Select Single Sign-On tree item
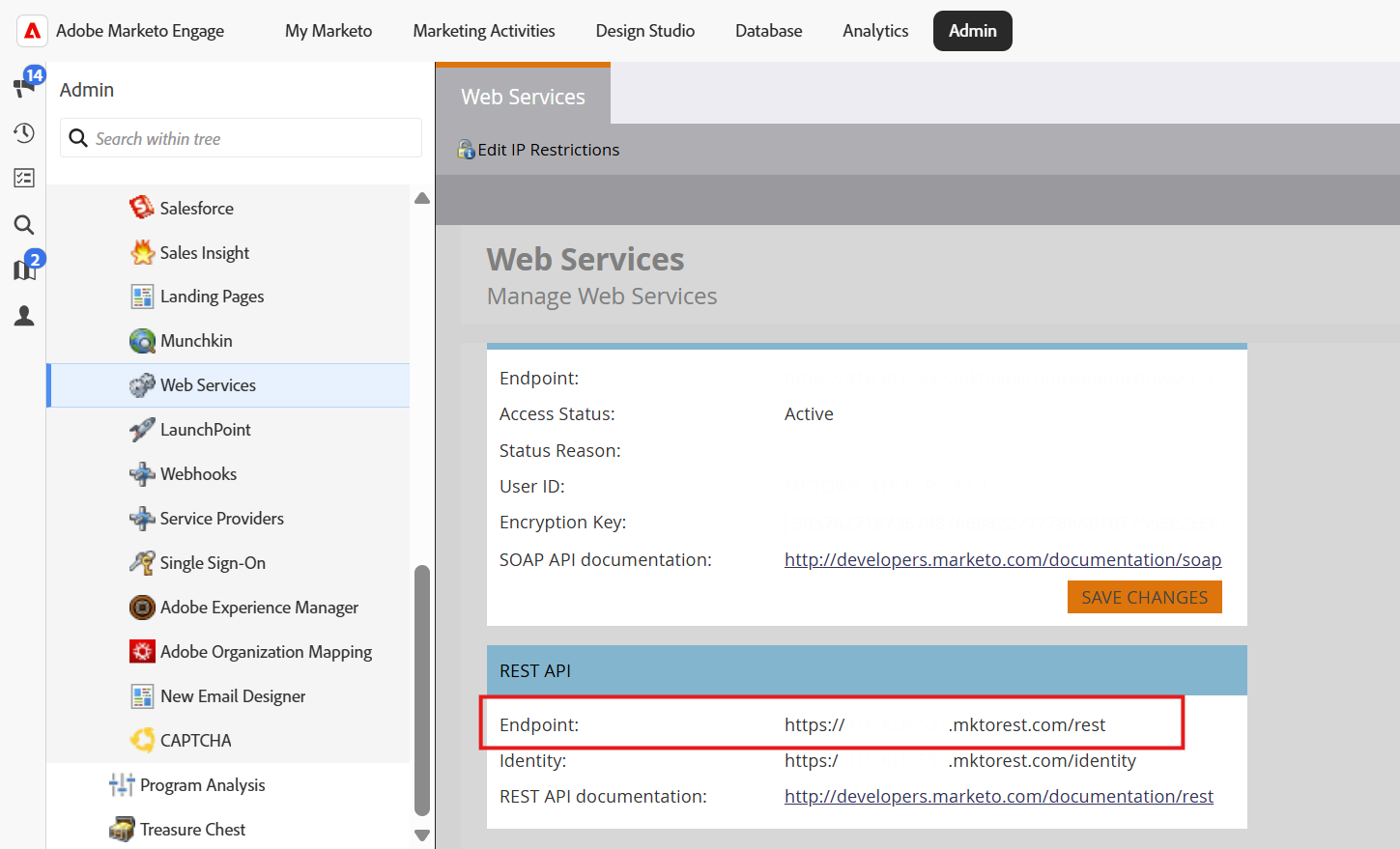Screen dimensions: 1400x849 [213, 563]
